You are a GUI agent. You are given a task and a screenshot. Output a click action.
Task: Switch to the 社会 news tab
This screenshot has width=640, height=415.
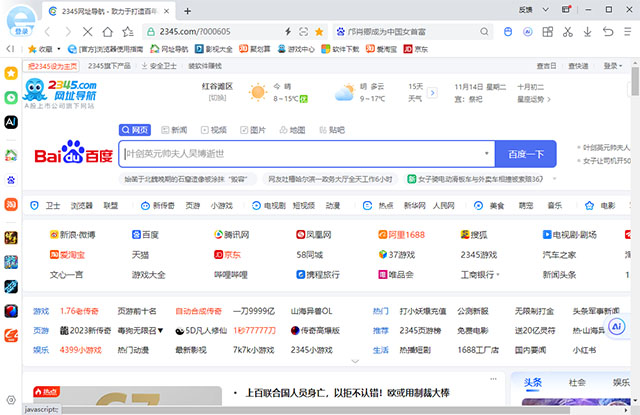coord(577,382)
